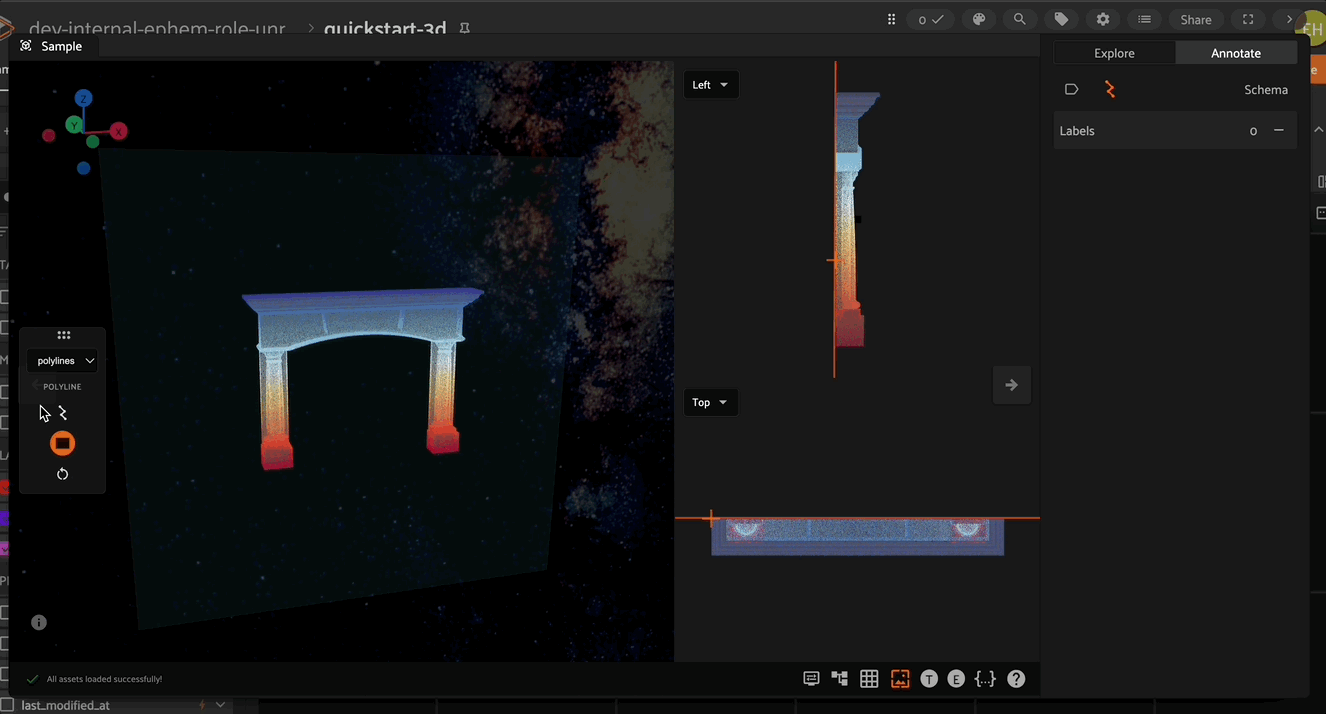The width and height of the screenshot is (1326, 714).
Task: Open the Left view dropdown
Action: point(710,84)
